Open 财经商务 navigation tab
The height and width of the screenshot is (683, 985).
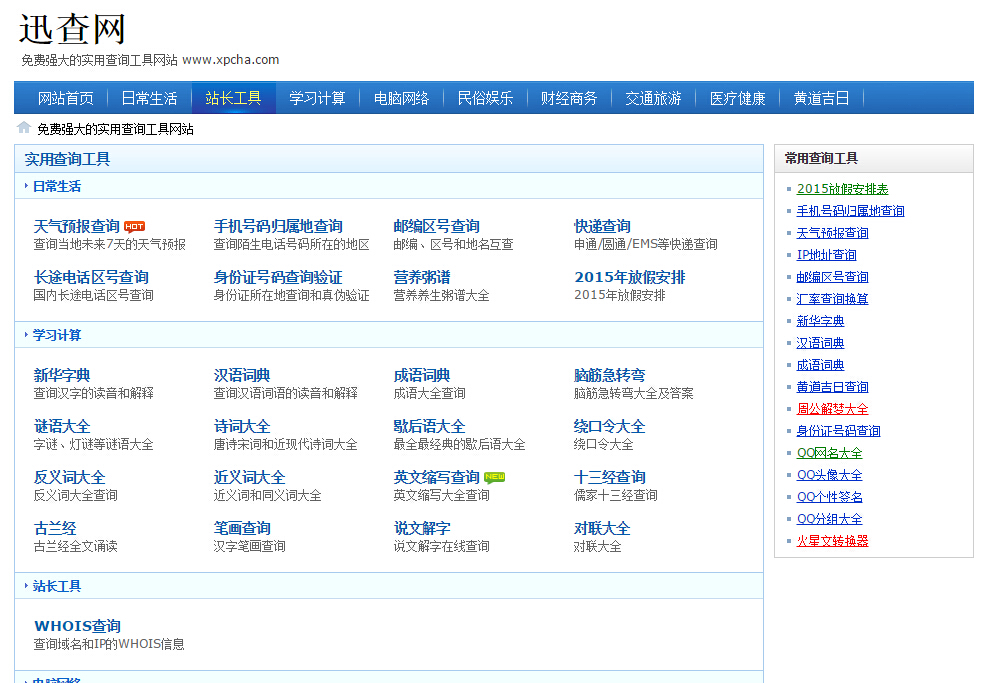pyautogui.click(x=569, y=99)
